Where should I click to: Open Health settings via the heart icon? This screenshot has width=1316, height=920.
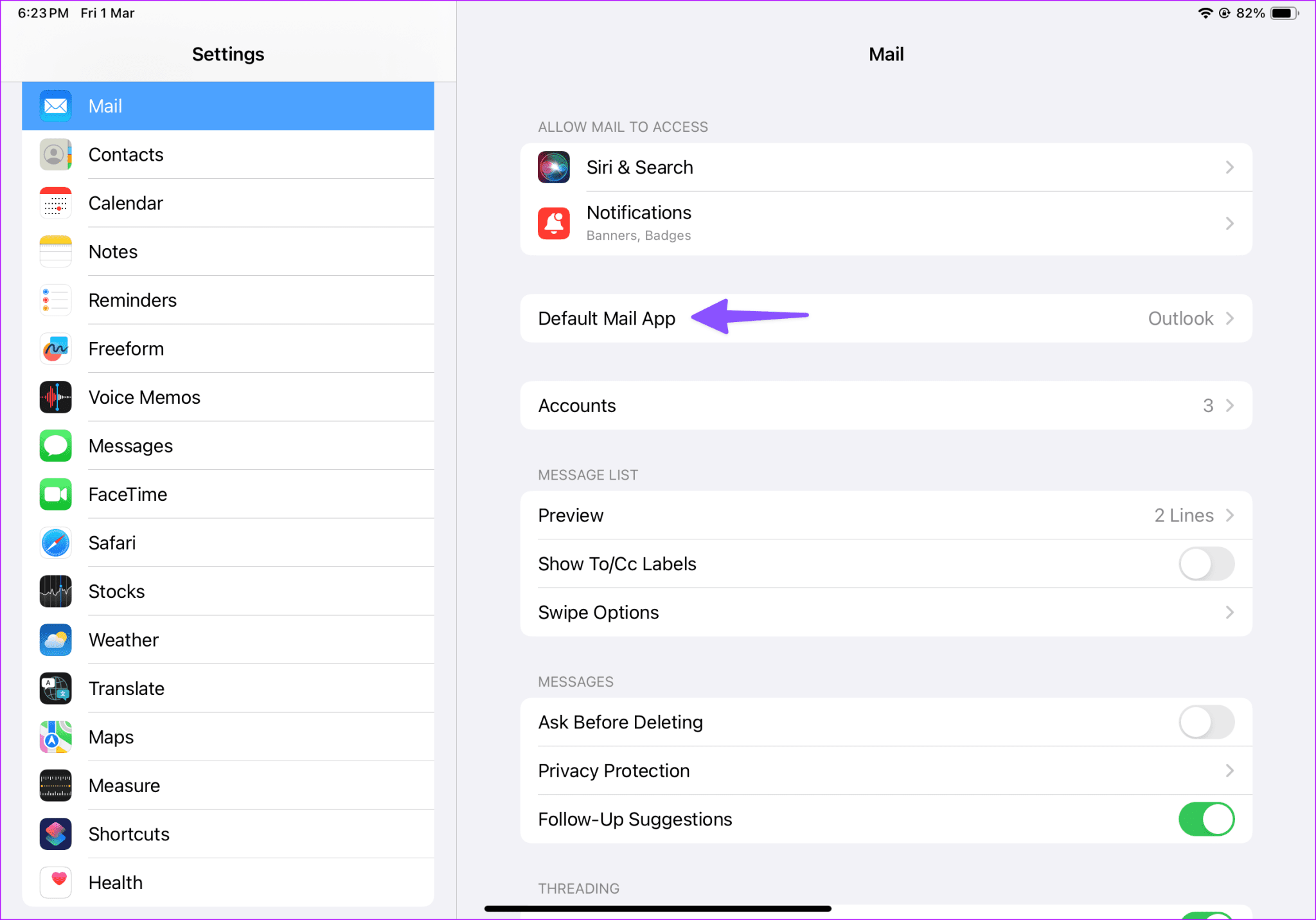(55, 883)
